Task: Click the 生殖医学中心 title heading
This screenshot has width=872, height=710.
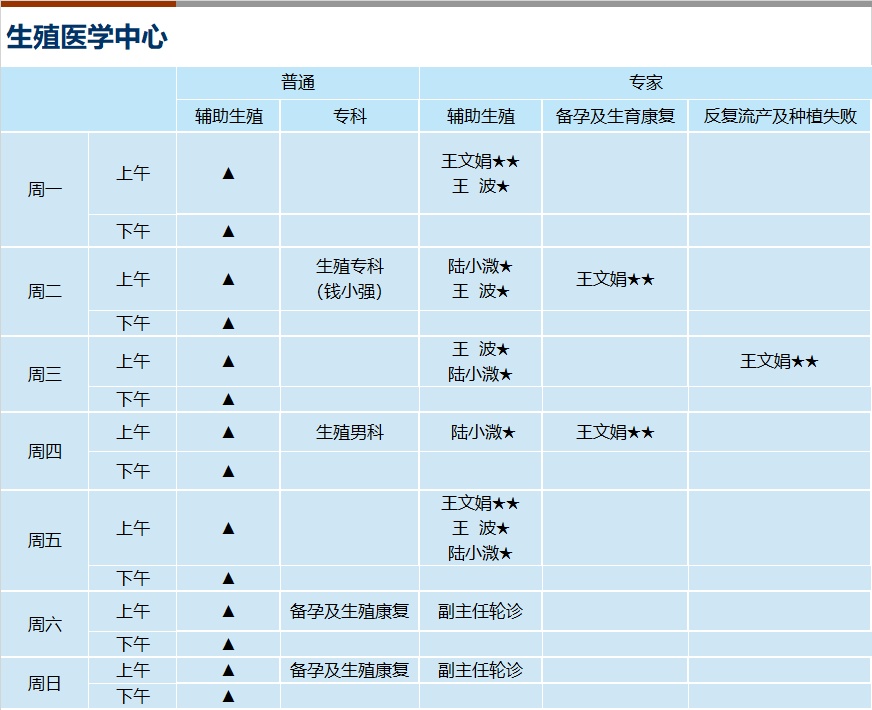Action: (x=87, y=37)
